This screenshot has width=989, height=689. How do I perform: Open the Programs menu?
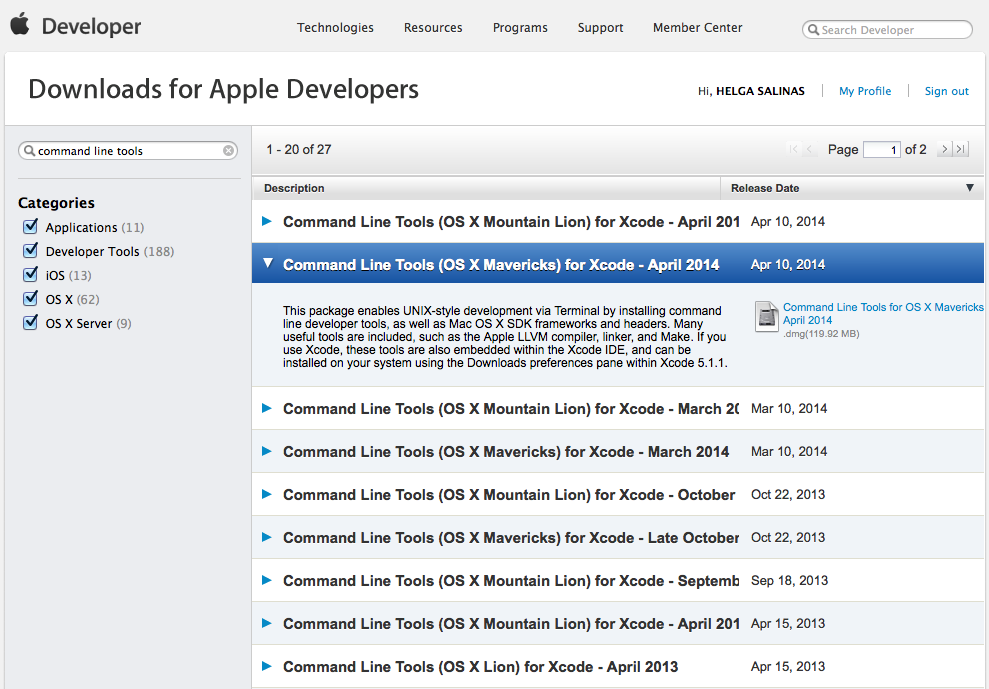tap(520, 28)
